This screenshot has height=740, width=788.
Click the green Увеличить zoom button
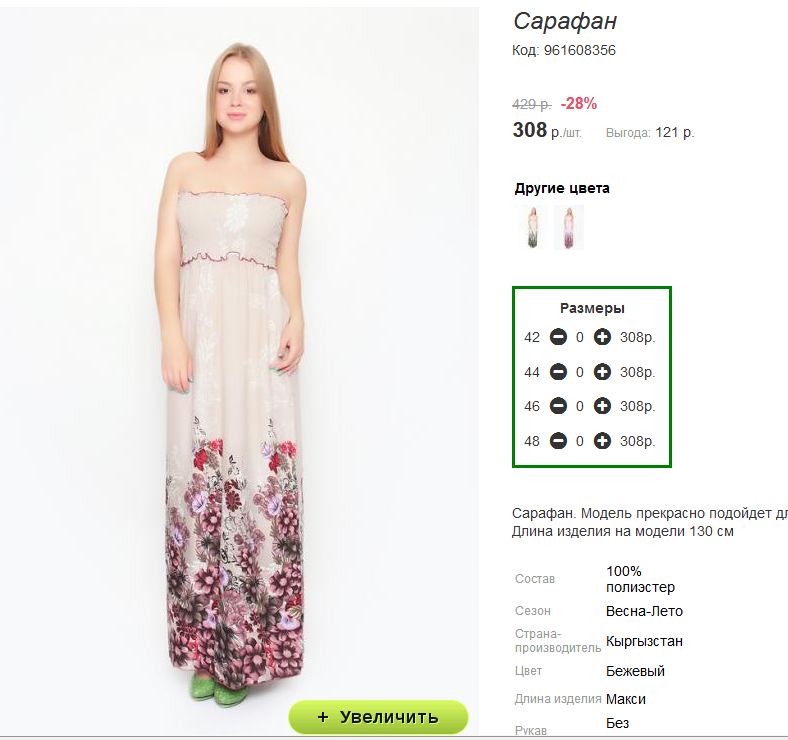pyautogui.click(x=378, y=717)
